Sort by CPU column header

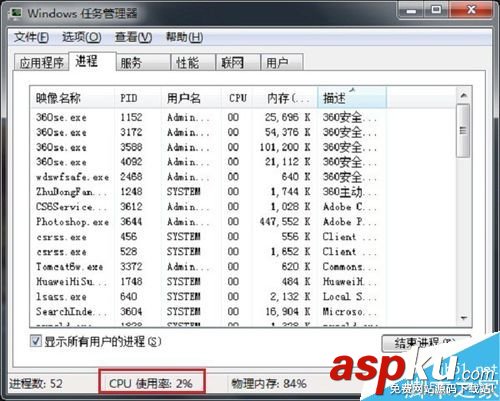pos(237,98)
